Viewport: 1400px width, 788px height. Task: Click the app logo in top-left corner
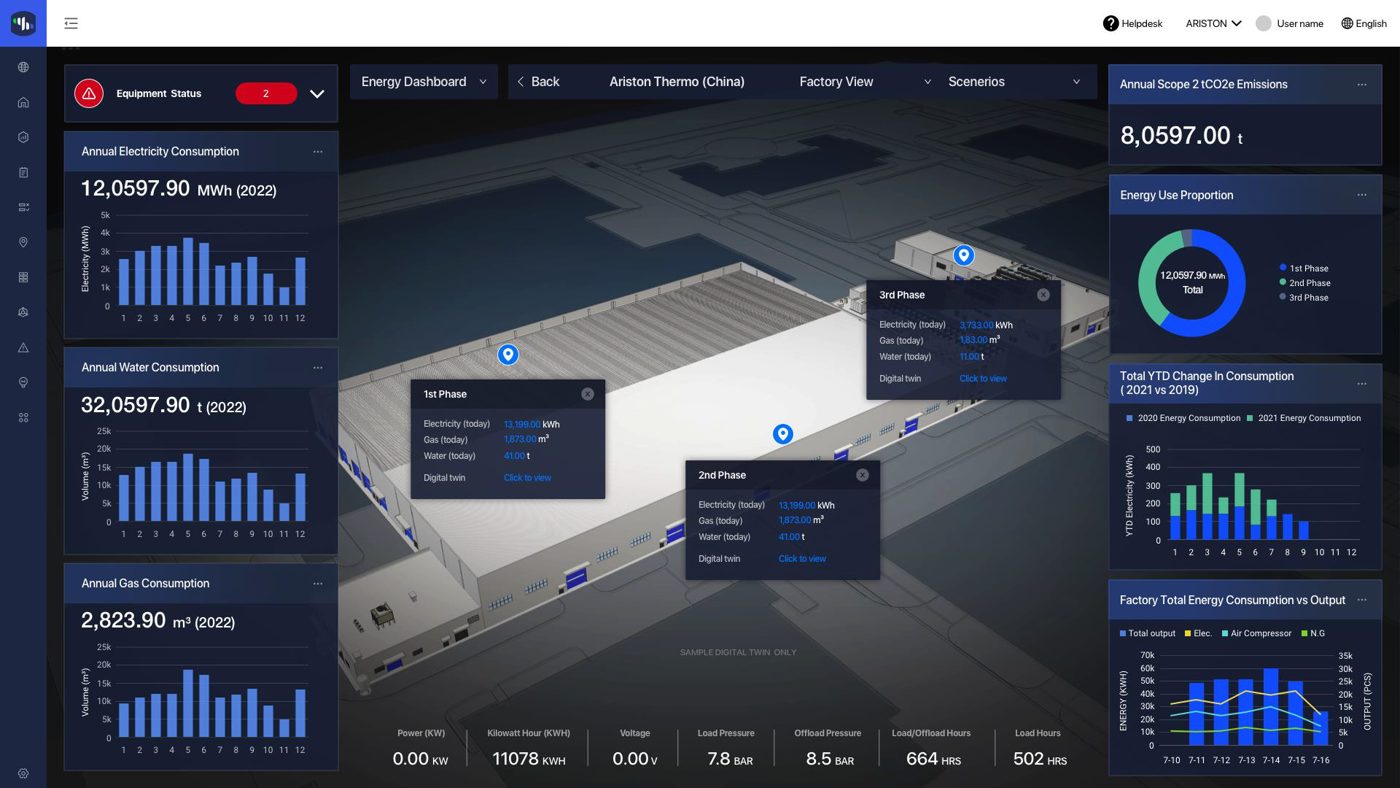point(23,23)
